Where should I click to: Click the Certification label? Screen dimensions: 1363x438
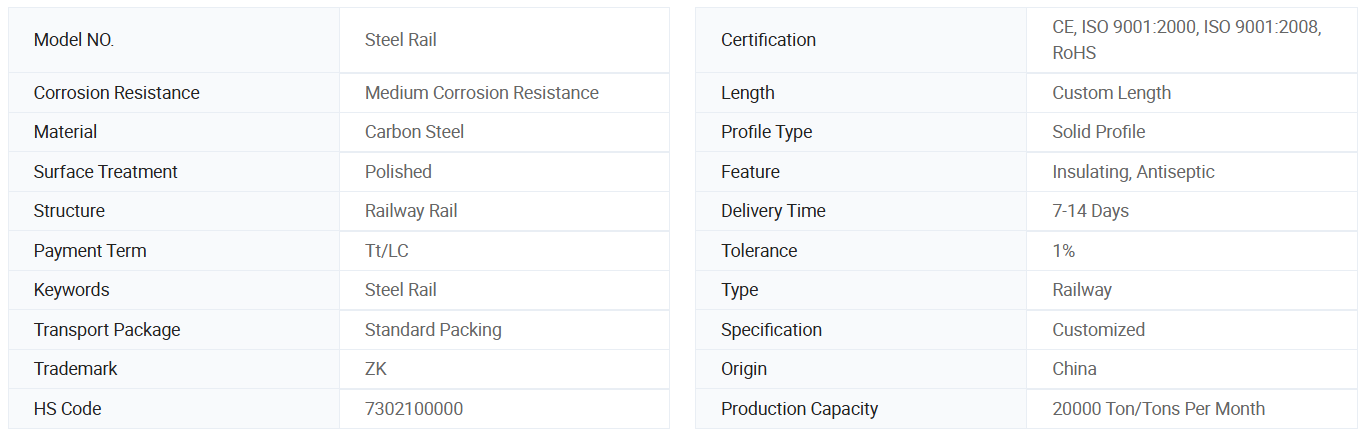(x=768, y=40)
